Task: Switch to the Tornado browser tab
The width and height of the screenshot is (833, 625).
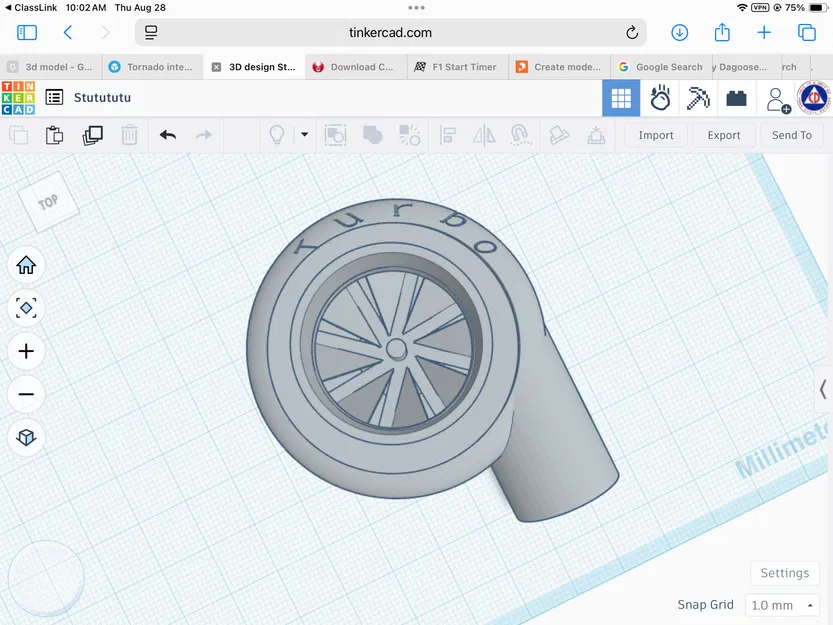Action: [153, 66]
